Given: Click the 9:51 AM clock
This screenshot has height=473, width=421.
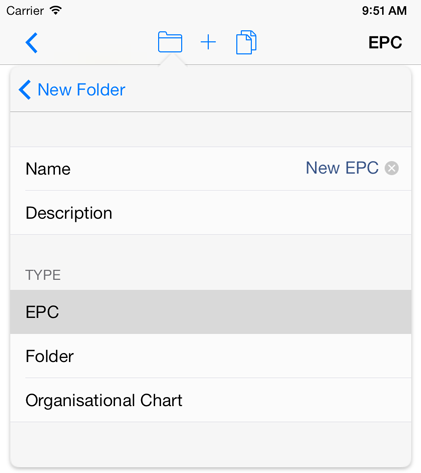Looking at the screenshot, I should click(384, 11).
